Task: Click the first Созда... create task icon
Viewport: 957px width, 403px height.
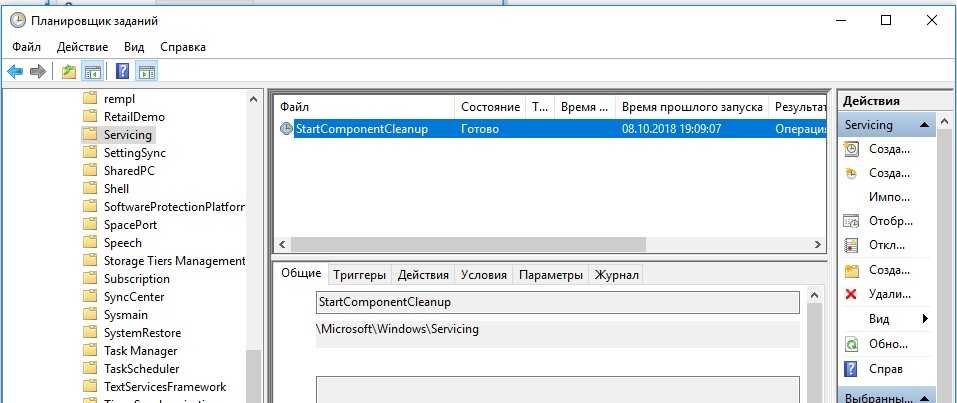Action: [851, 149]
